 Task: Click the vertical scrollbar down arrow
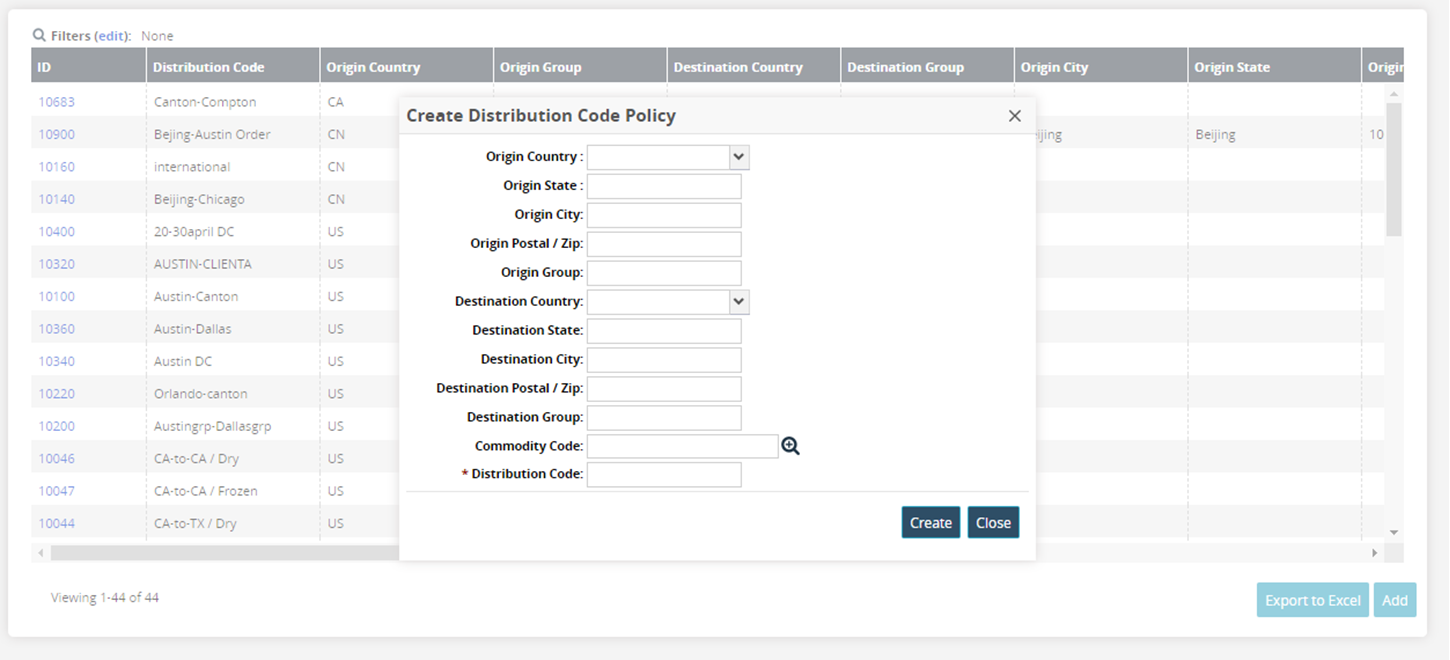click(x=1394, y=533)
